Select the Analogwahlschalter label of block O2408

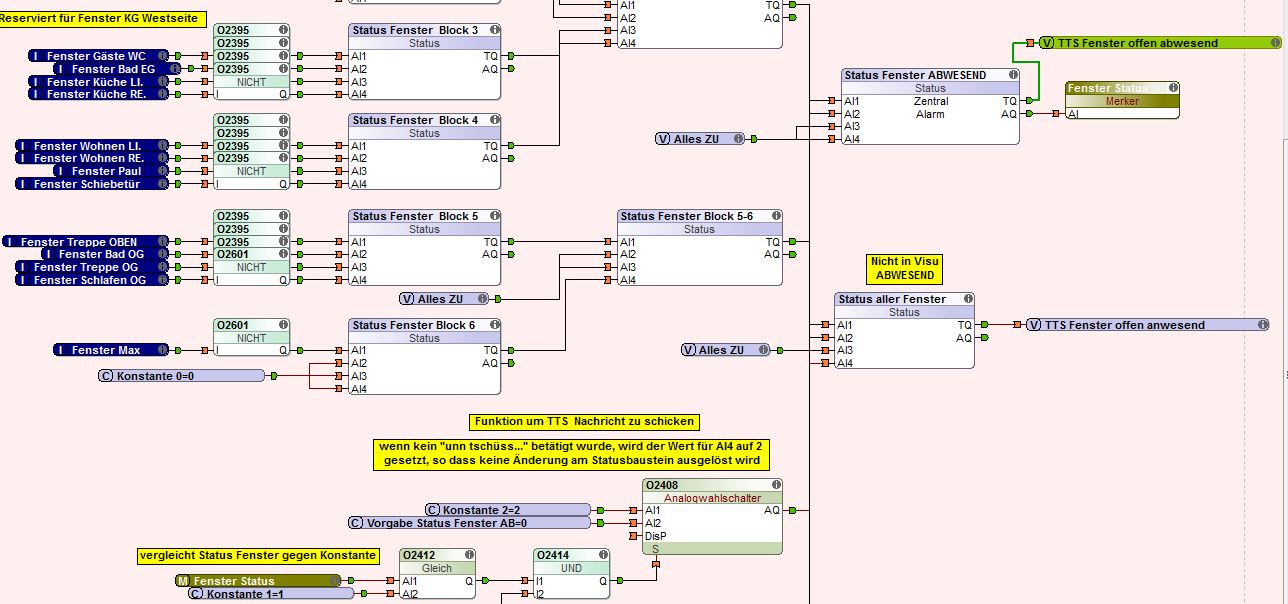point(712,498)
